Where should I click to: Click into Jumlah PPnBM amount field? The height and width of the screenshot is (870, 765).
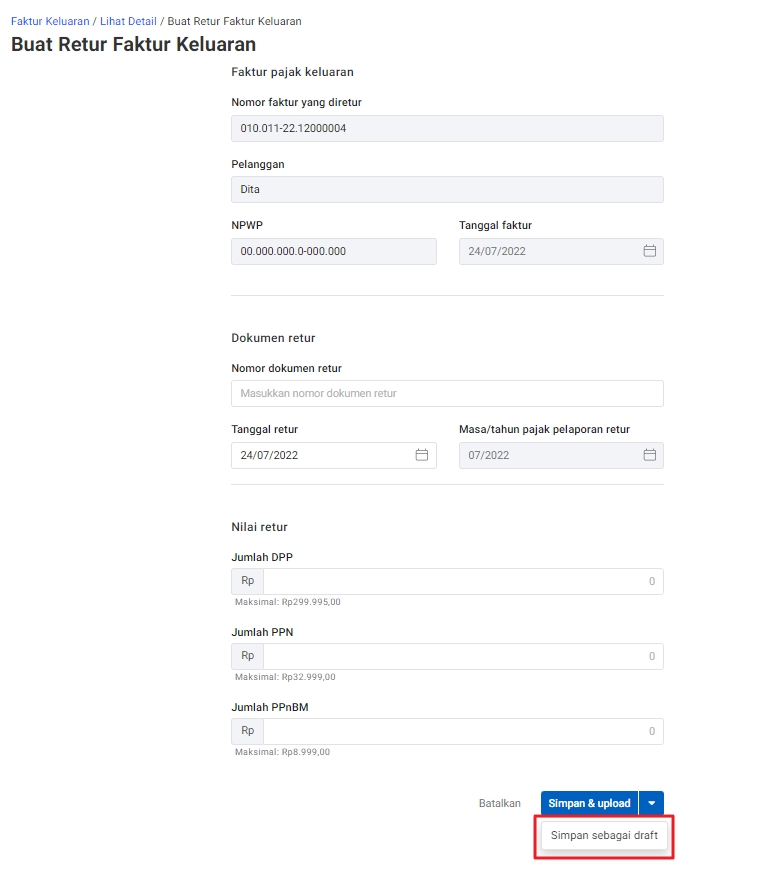coord(463,731)
